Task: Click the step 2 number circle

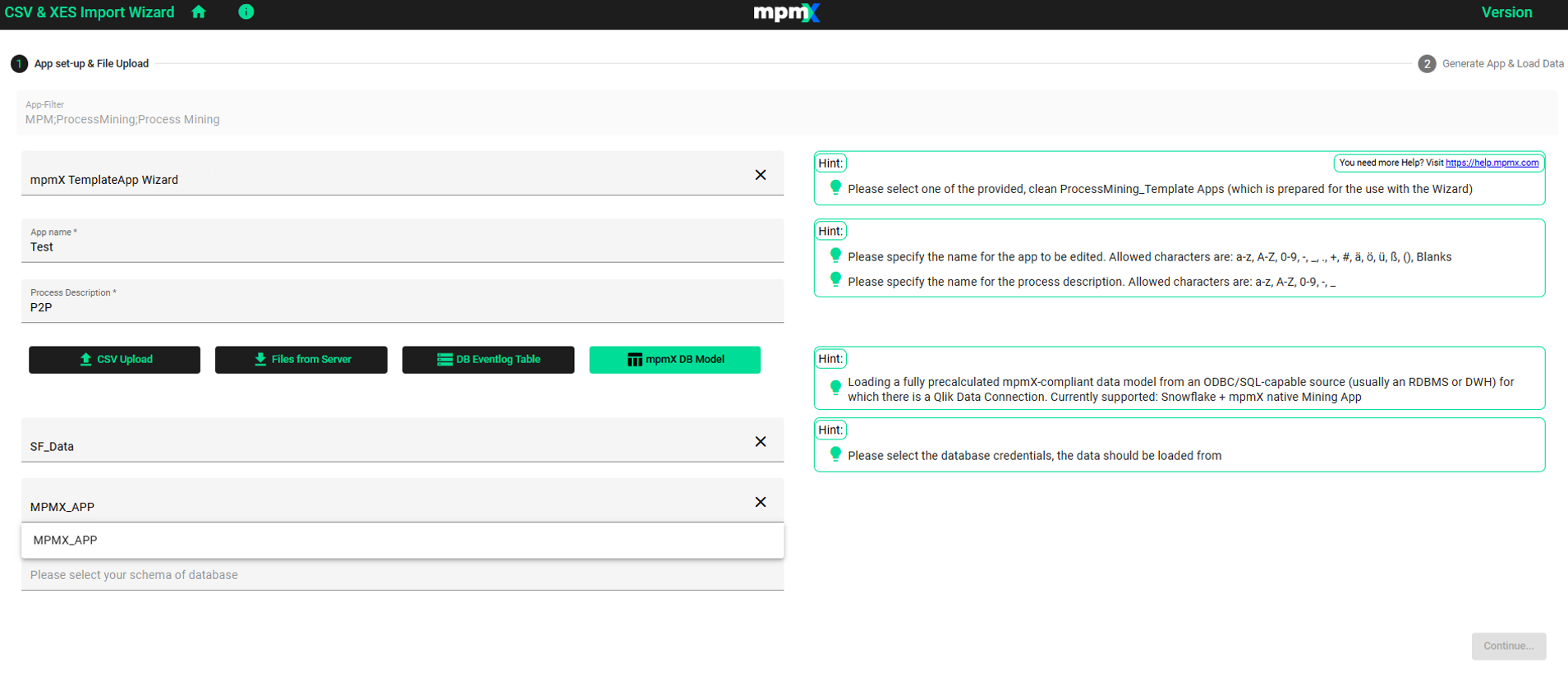Action: coord(1427,63)
